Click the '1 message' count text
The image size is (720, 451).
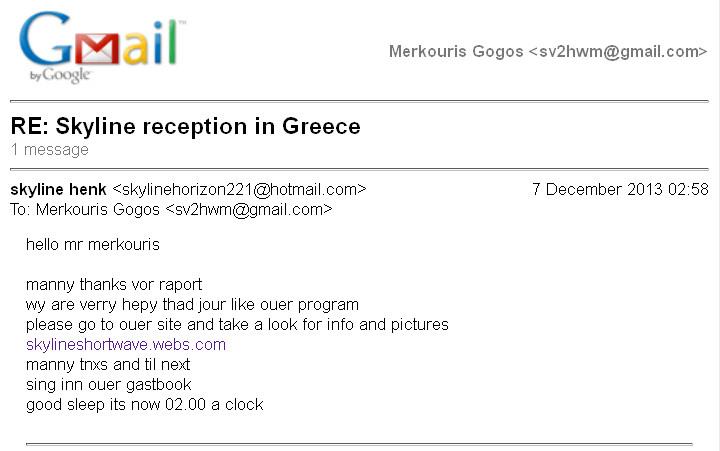[x=50, y=150]
